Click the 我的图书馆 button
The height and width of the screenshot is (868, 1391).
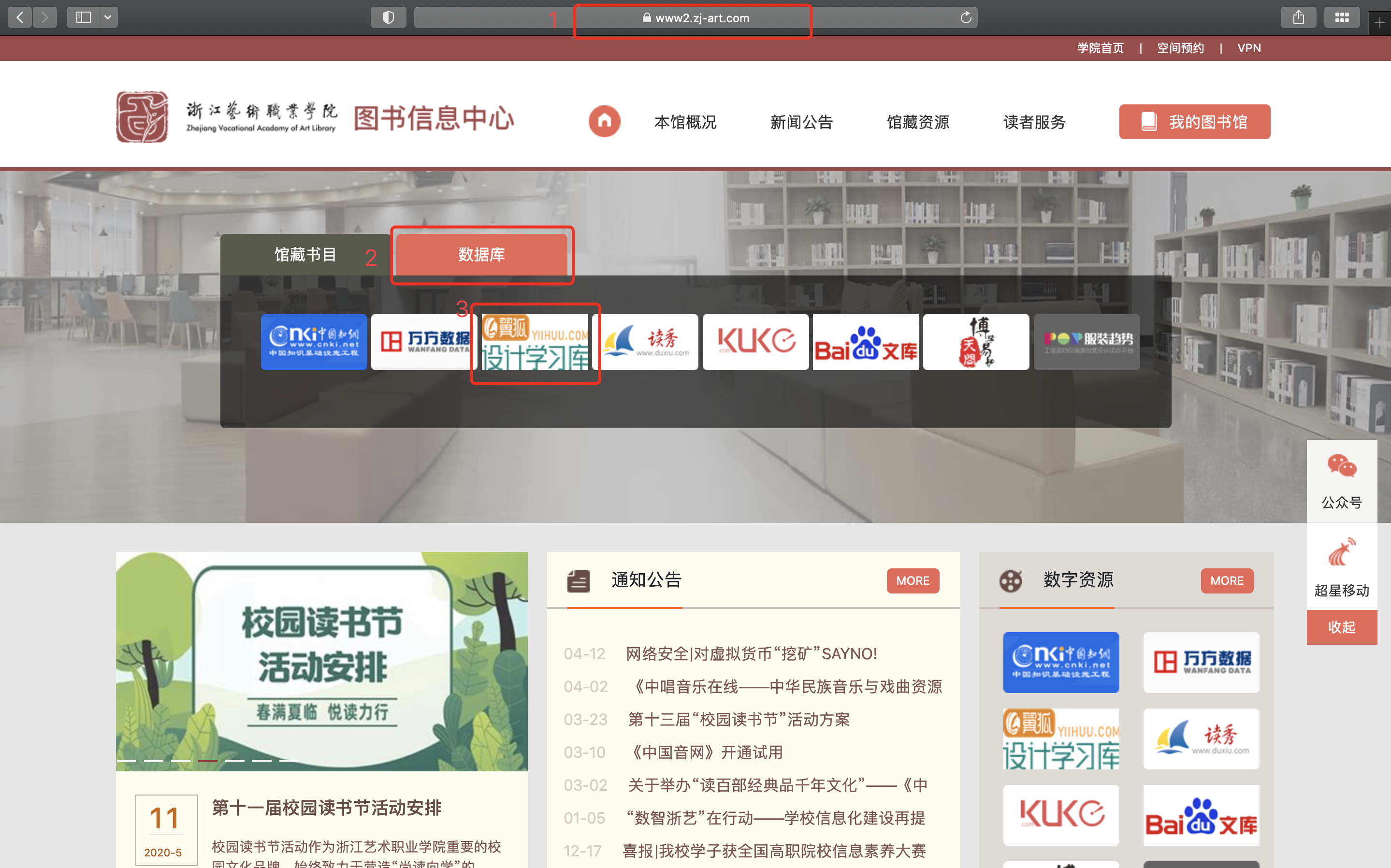point(1194,122)
